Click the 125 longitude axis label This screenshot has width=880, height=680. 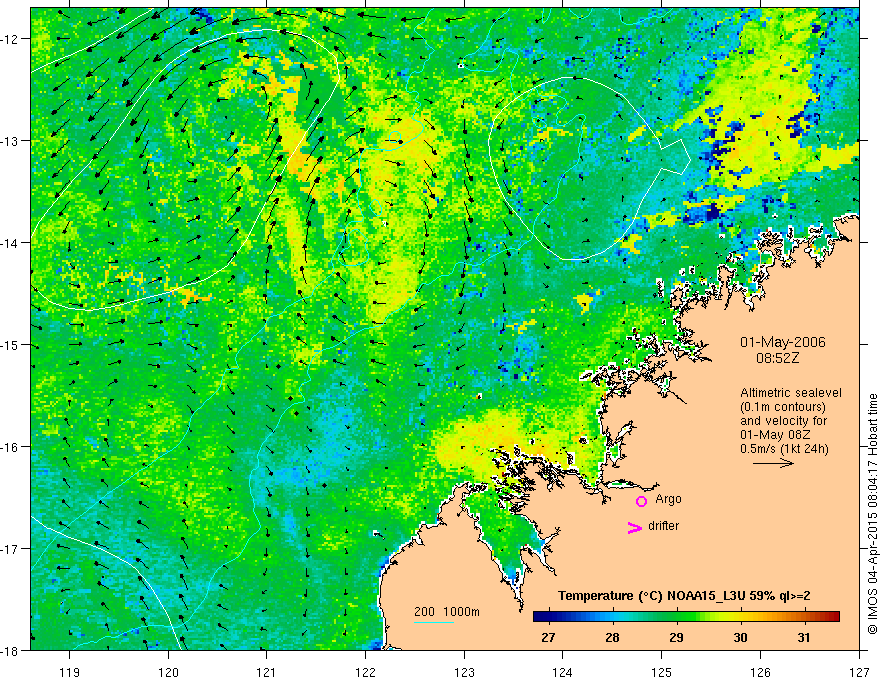(x=662, y=672)
